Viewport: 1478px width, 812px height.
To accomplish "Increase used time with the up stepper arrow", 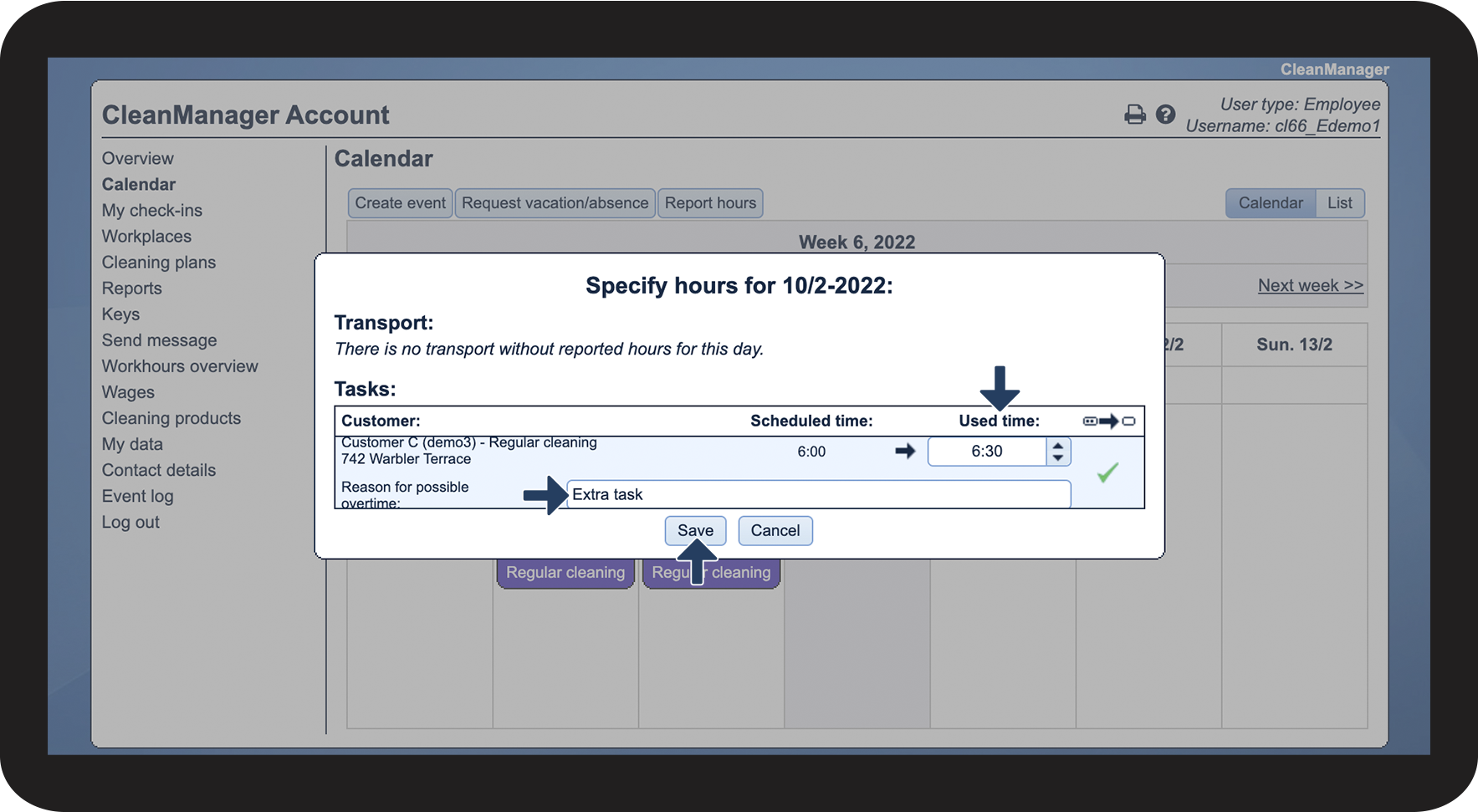I will pos(1058,446).
